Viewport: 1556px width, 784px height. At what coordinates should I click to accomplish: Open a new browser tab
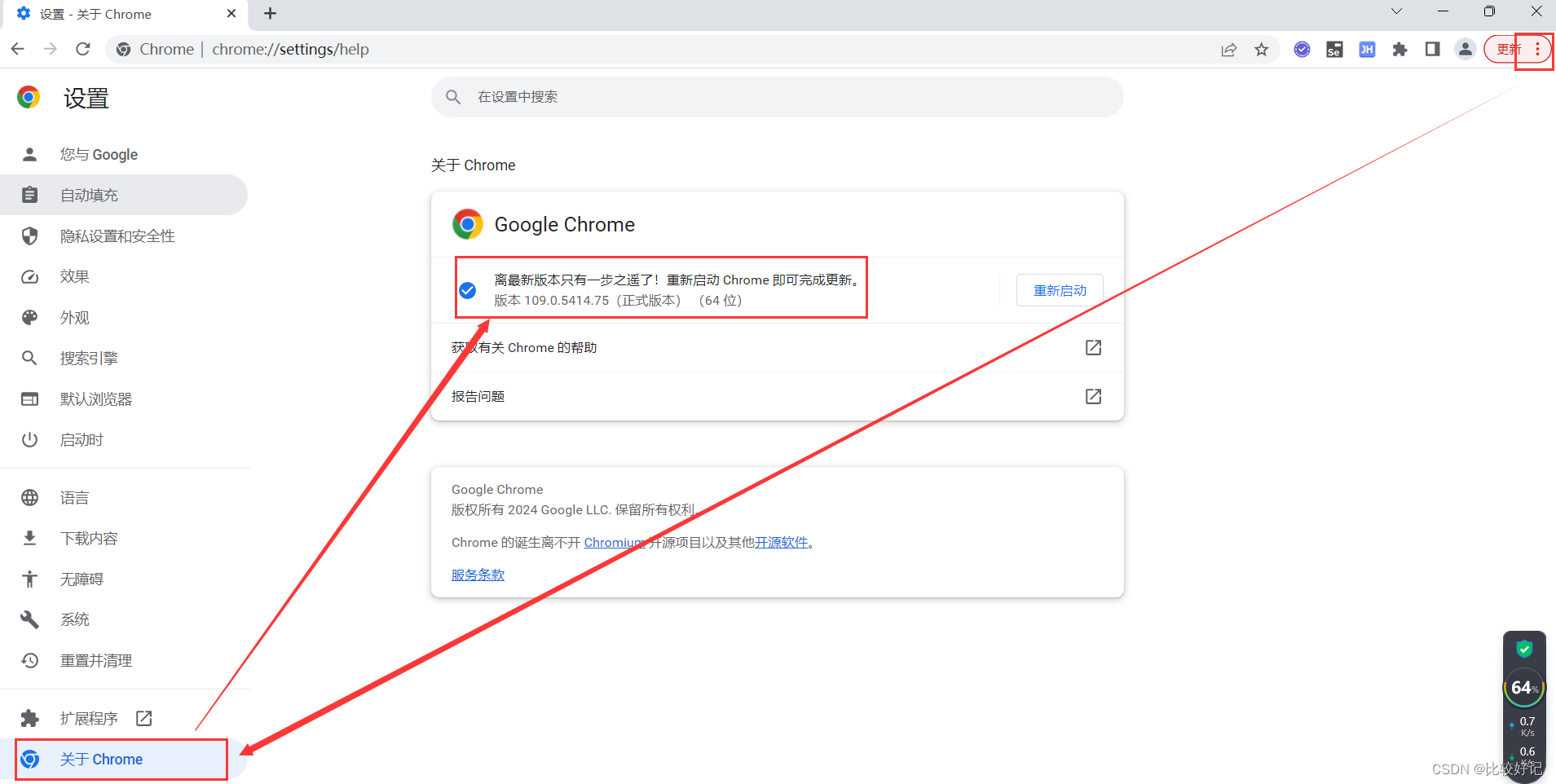tap(270, 14)
